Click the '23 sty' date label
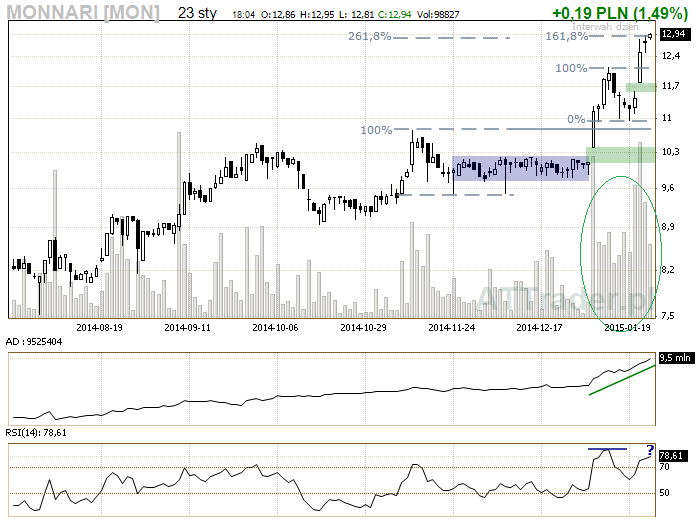 pos(197,13)
